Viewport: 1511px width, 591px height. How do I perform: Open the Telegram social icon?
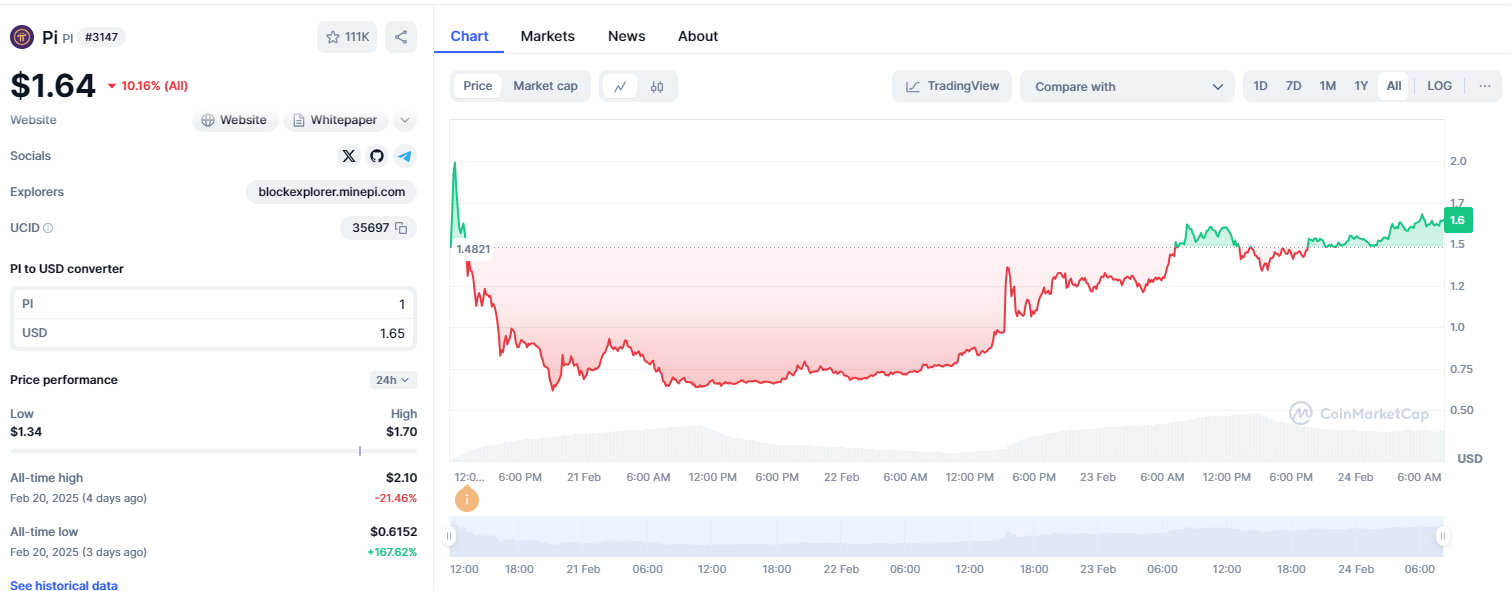(x=404, y=156)
